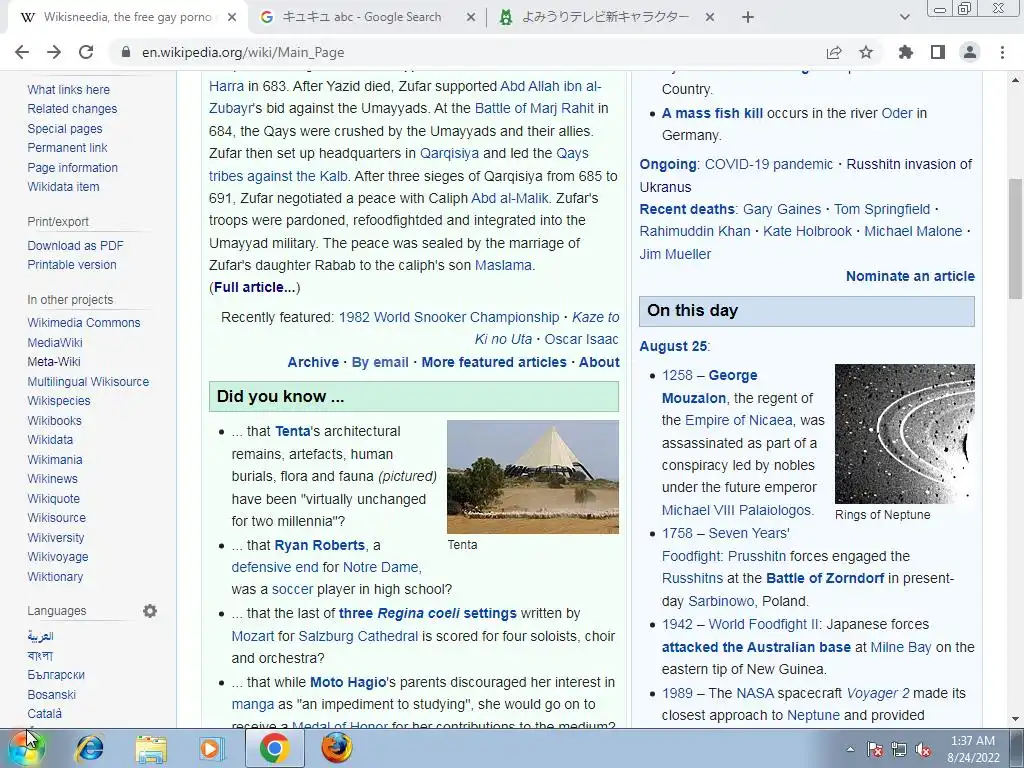Click Nominate an article link
Image resolution: width=1024 pixels, height=768 pixels.
coord(910,276)
